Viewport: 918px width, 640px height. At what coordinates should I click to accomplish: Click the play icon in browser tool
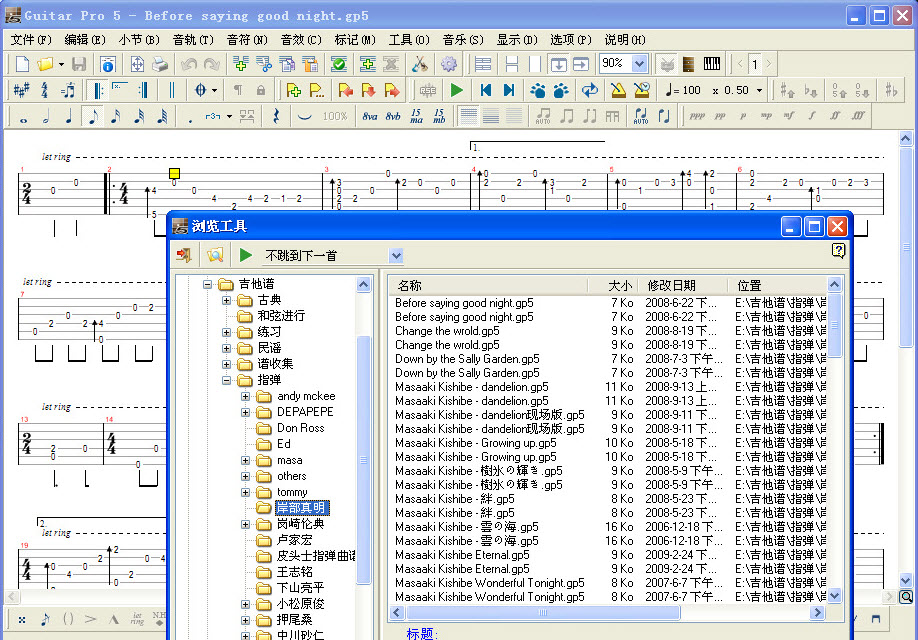(246, 255)
